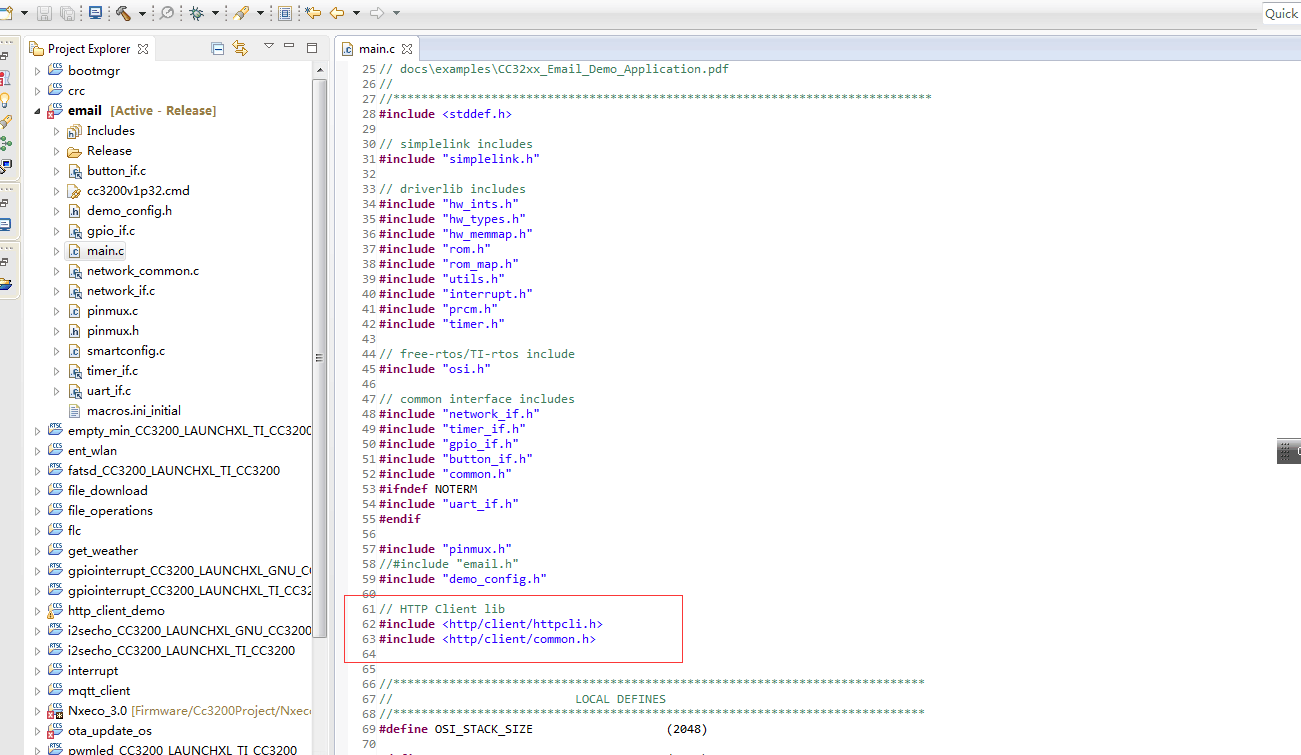1301x755 pixels.
Task: Select main.c in Project Explorer
Action: (x=106, y=251)
